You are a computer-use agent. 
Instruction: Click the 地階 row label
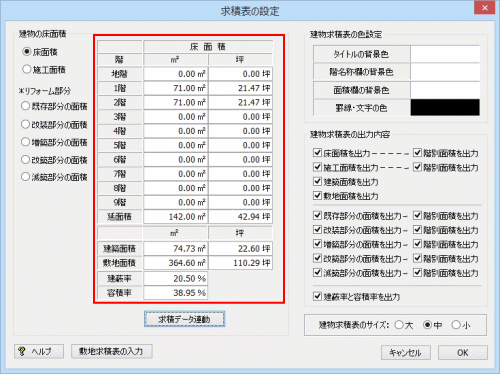click(120, 74)
